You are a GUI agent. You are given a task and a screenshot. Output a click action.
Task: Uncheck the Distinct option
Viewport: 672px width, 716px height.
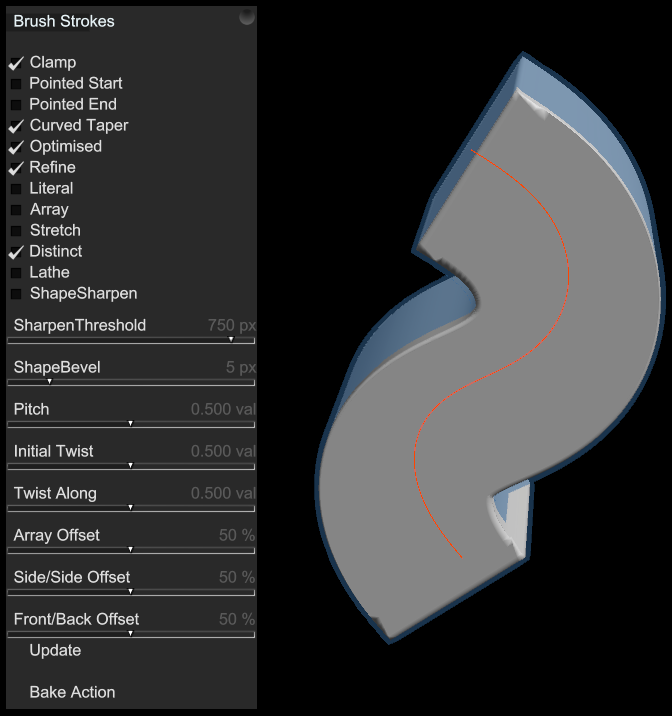click(16, 252)
